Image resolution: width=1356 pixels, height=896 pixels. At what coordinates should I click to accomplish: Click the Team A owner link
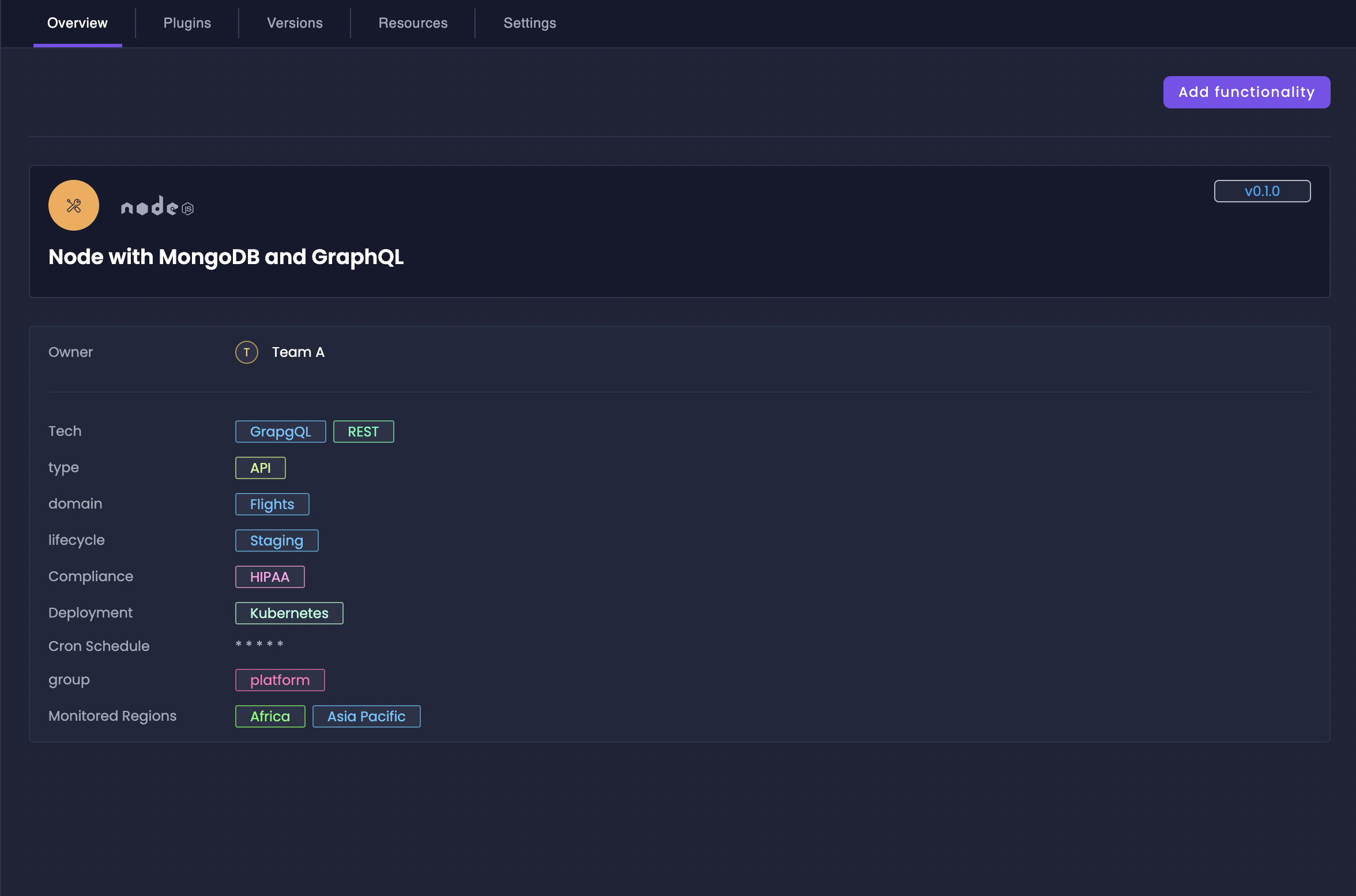tap(298, 352)
